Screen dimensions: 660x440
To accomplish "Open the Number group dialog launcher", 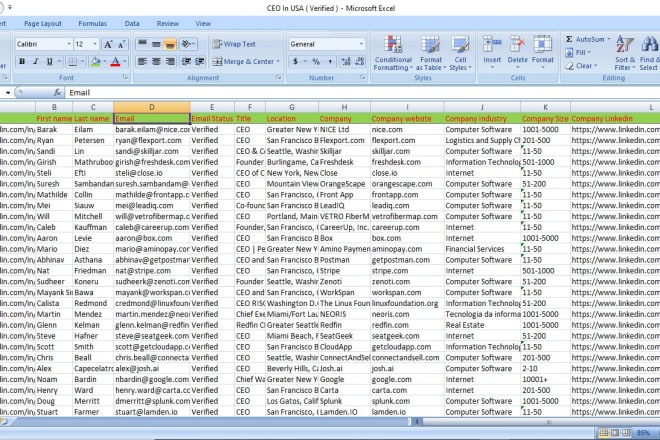I will pos(363,77).
